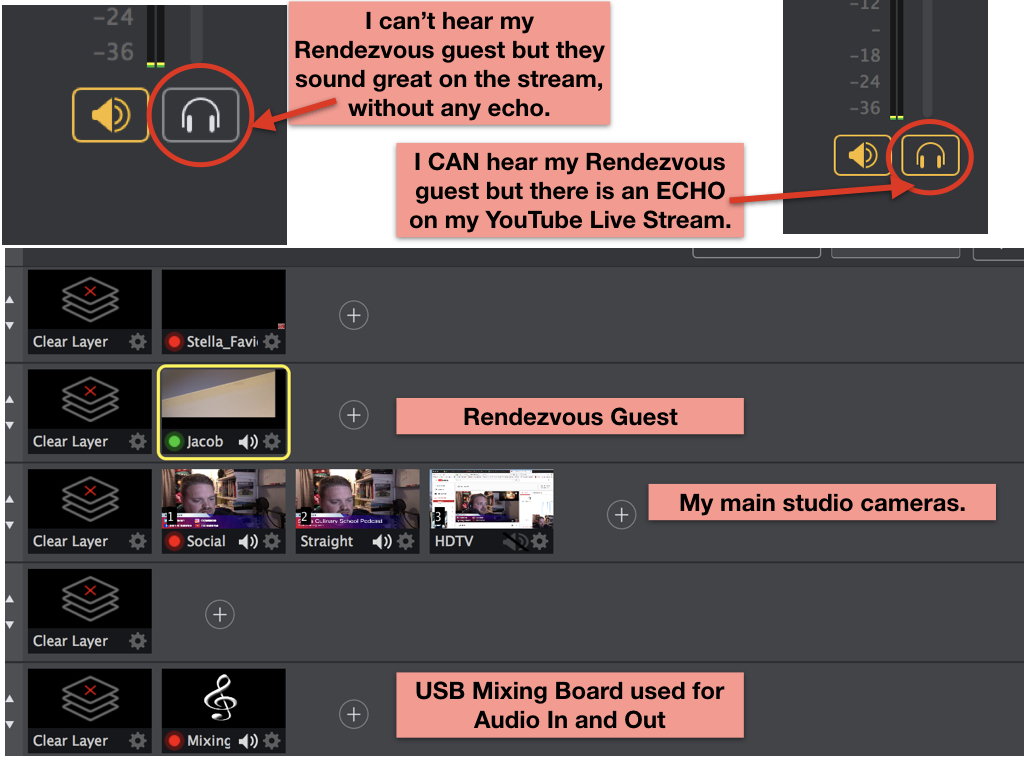The image size is (1024, 768).
Task: Select the speaker output icon on left panel
Action: (110, 113)
